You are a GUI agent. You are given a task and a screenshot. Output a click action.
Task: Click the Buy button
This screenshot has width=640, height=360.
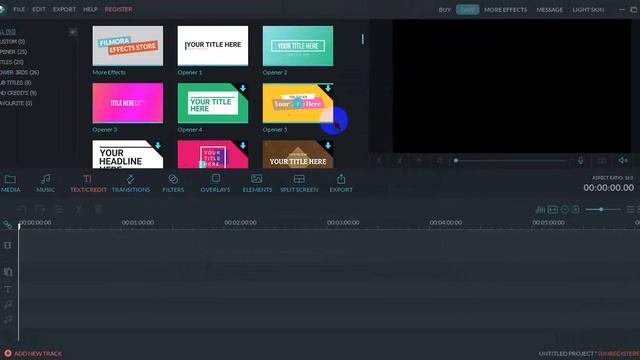pos(444,9)
